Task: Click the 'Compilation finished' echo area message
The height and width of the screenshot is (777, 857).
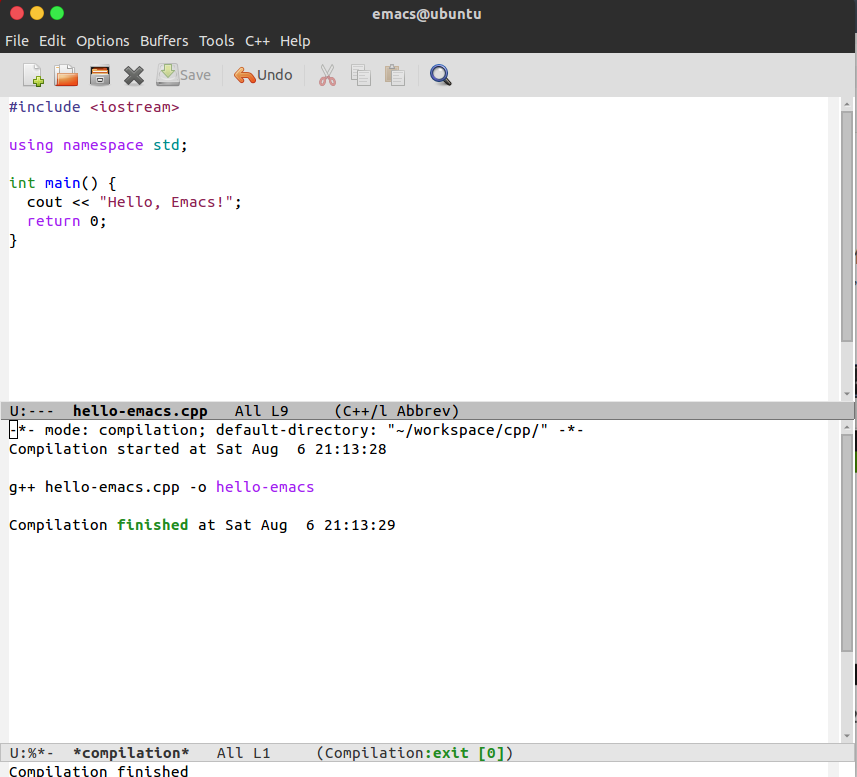Action: click(x=98, y=770)
